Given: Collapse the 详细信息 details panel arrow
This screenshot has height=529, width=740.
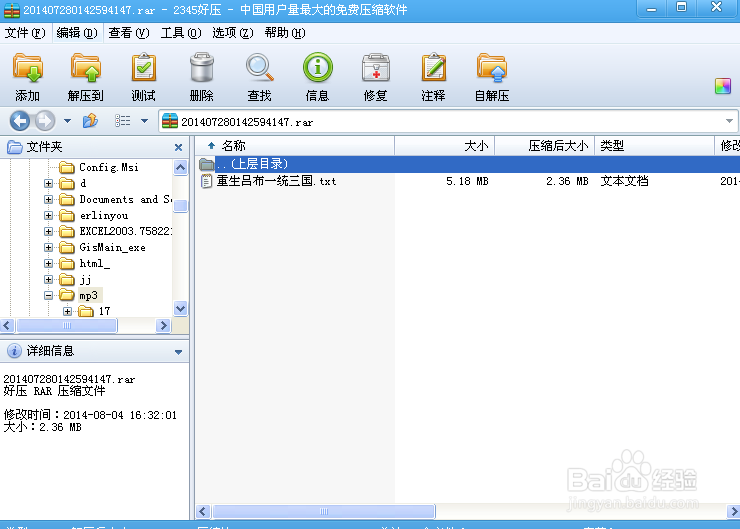Looking at the screenshot, I should click(x=178, y=352).
